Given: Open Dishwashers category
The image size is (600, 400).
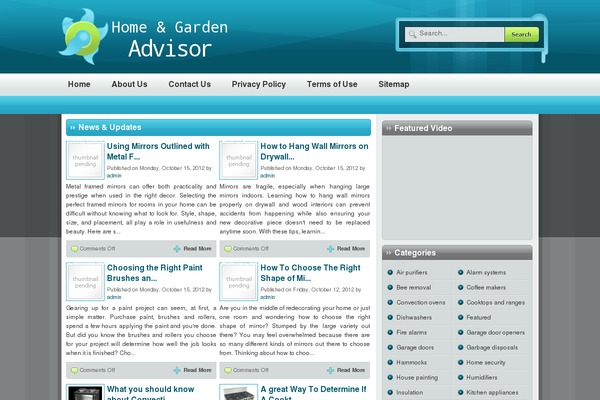Looking at the screenshot, I should (x=414, y=317).
